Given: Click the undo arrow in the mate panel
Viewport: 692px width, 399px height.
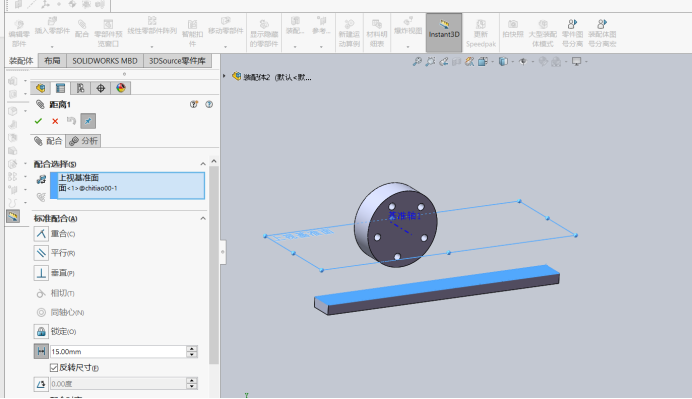Looking at the screenshot, I should tap(71, 120).
